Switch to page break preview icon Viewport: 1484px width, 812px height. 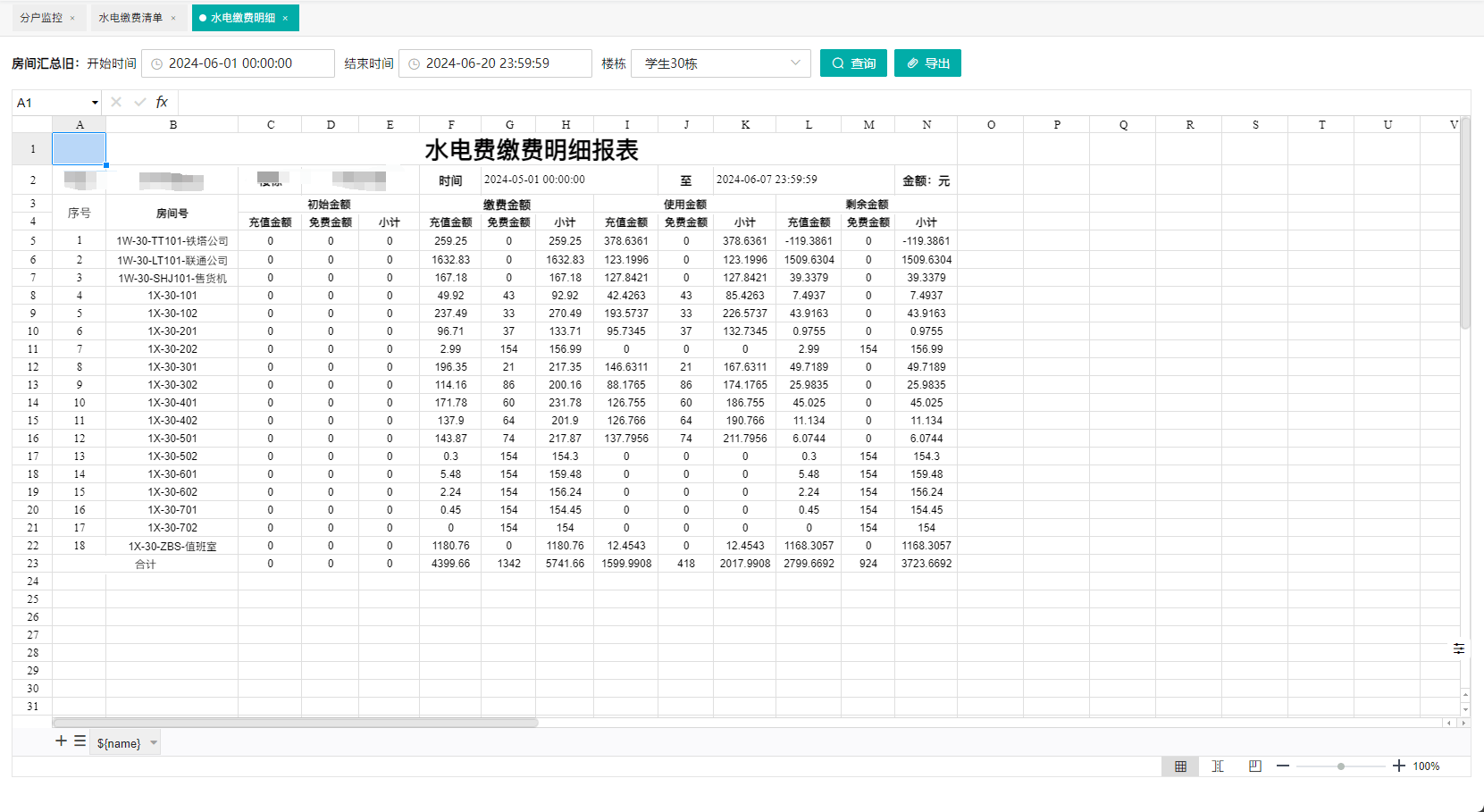[x=1218, y=766]
